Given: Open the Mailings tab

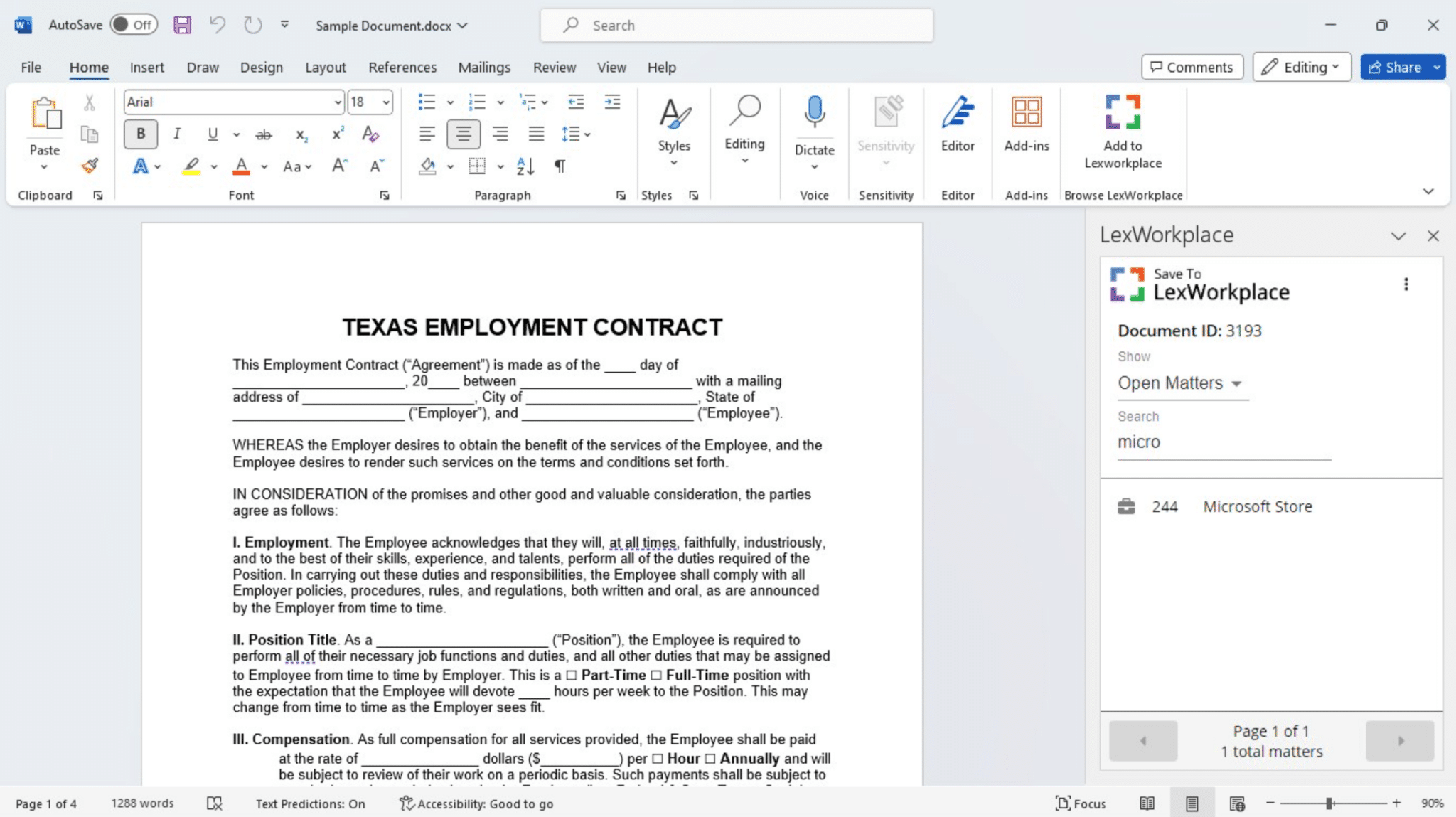Looking at the screenshot, I should pyautogui.click(x=483, y=67).
